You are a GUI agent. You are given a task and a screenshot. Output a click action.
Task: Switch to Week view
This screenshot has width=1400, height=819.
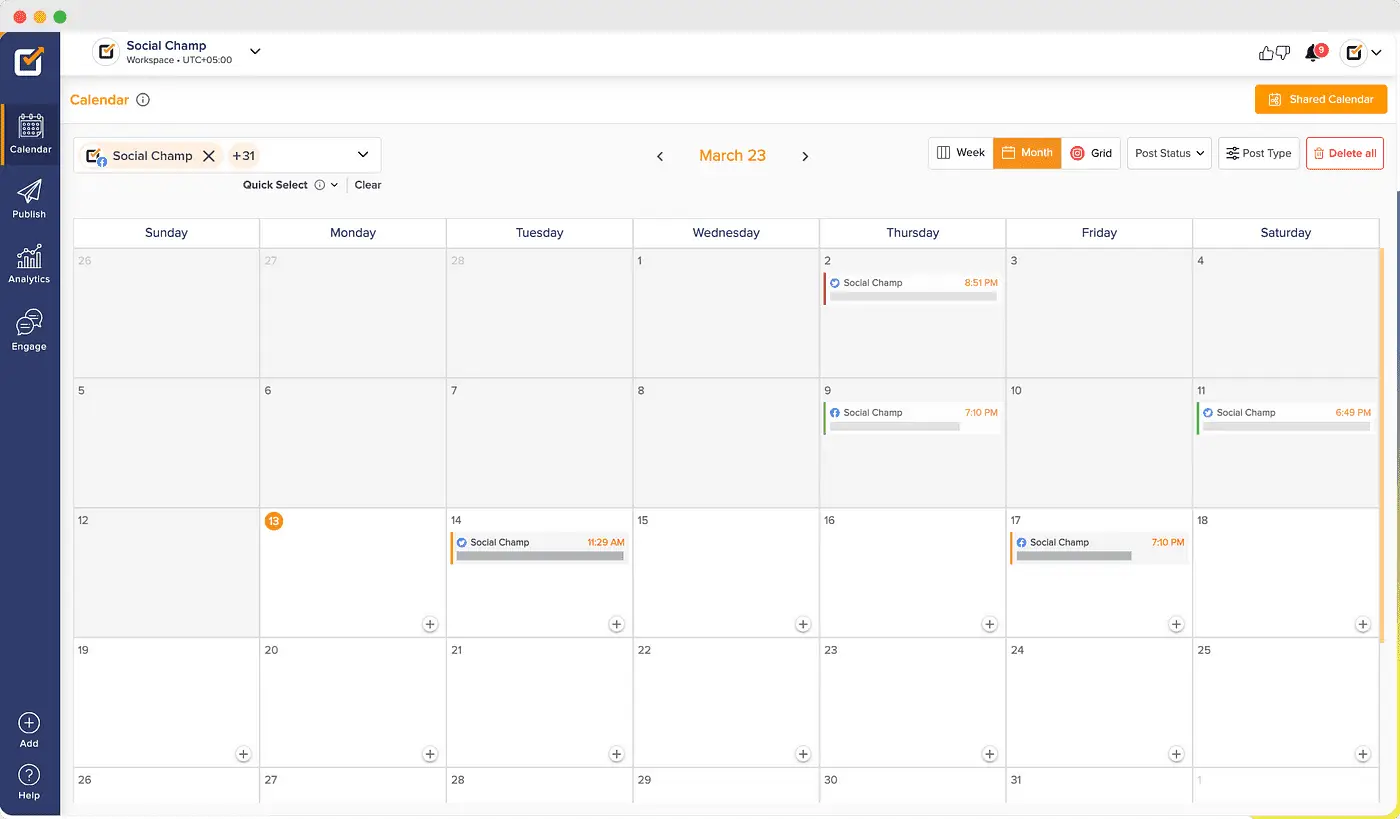click(x=960, y=153)
